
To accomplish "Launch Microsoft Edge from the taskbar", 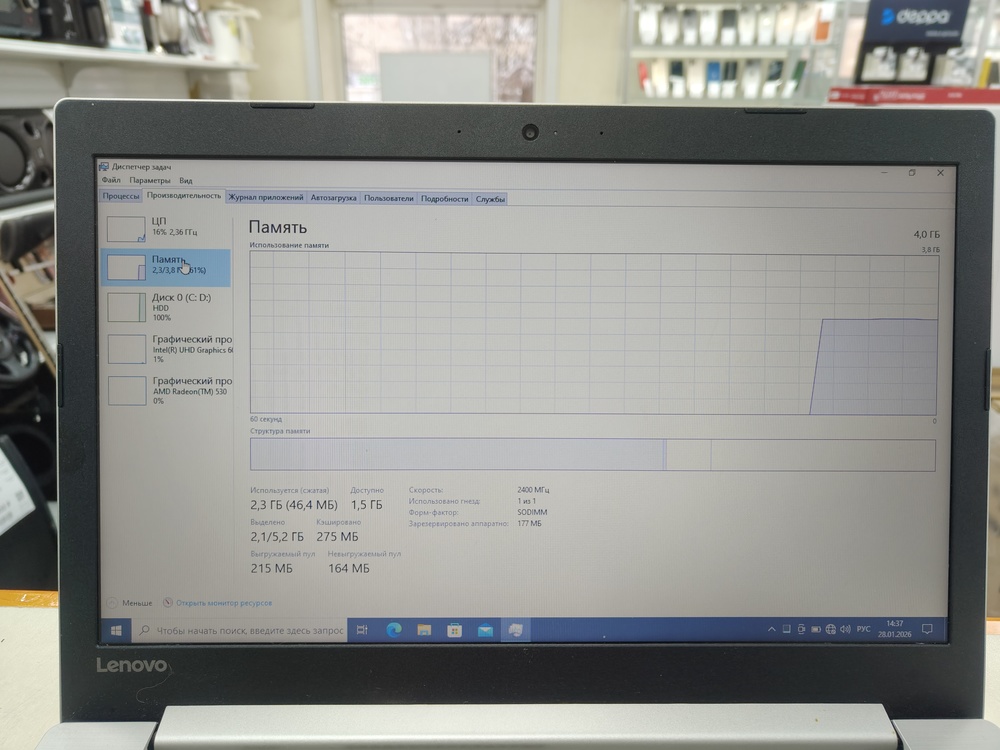I will 393,630.
